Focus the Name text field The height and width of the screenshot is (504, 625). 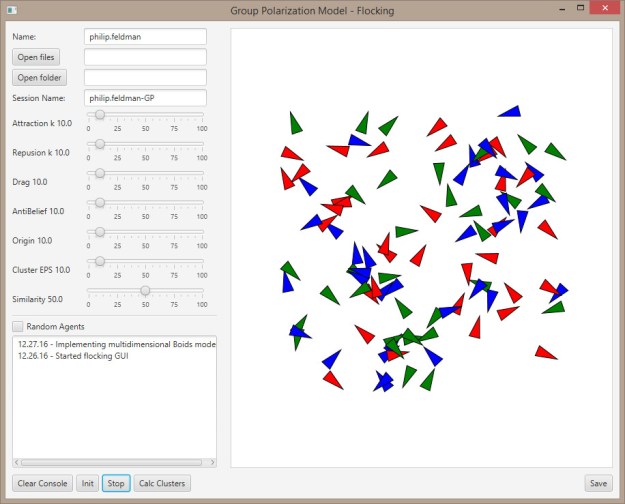145,37
